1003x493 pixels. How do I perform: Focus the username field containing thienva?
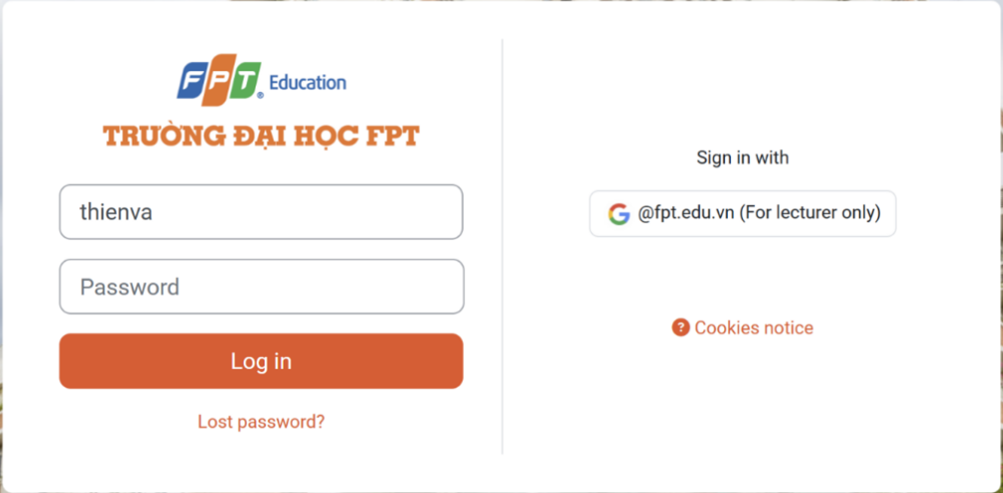click(x=261, y=212)
